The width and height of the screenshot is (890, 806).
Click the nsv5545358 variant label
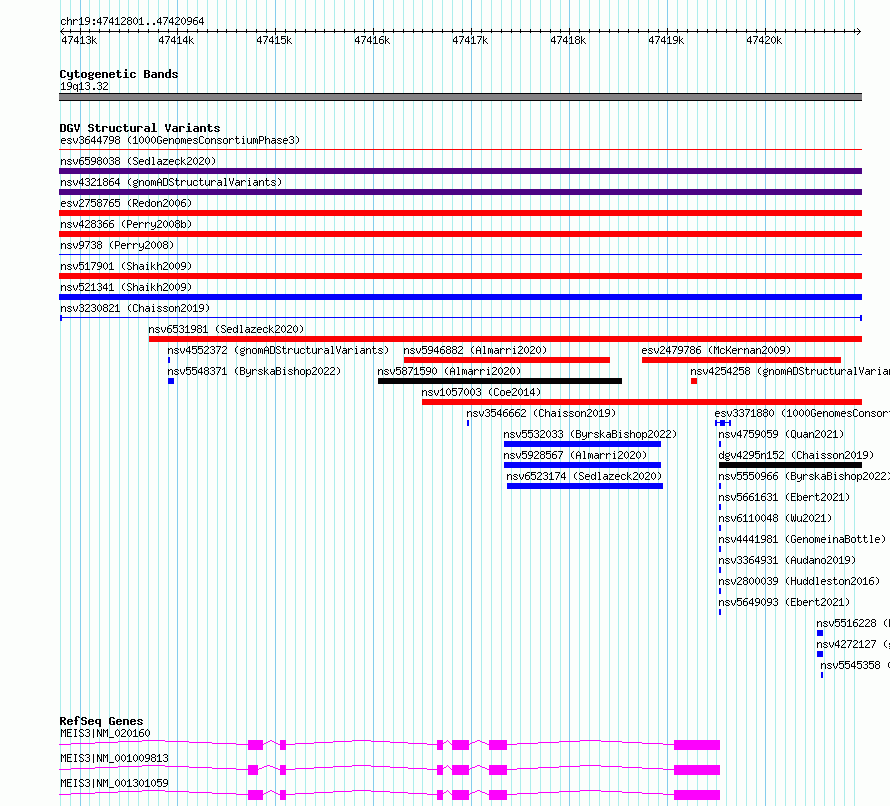[x=855, y=665]
